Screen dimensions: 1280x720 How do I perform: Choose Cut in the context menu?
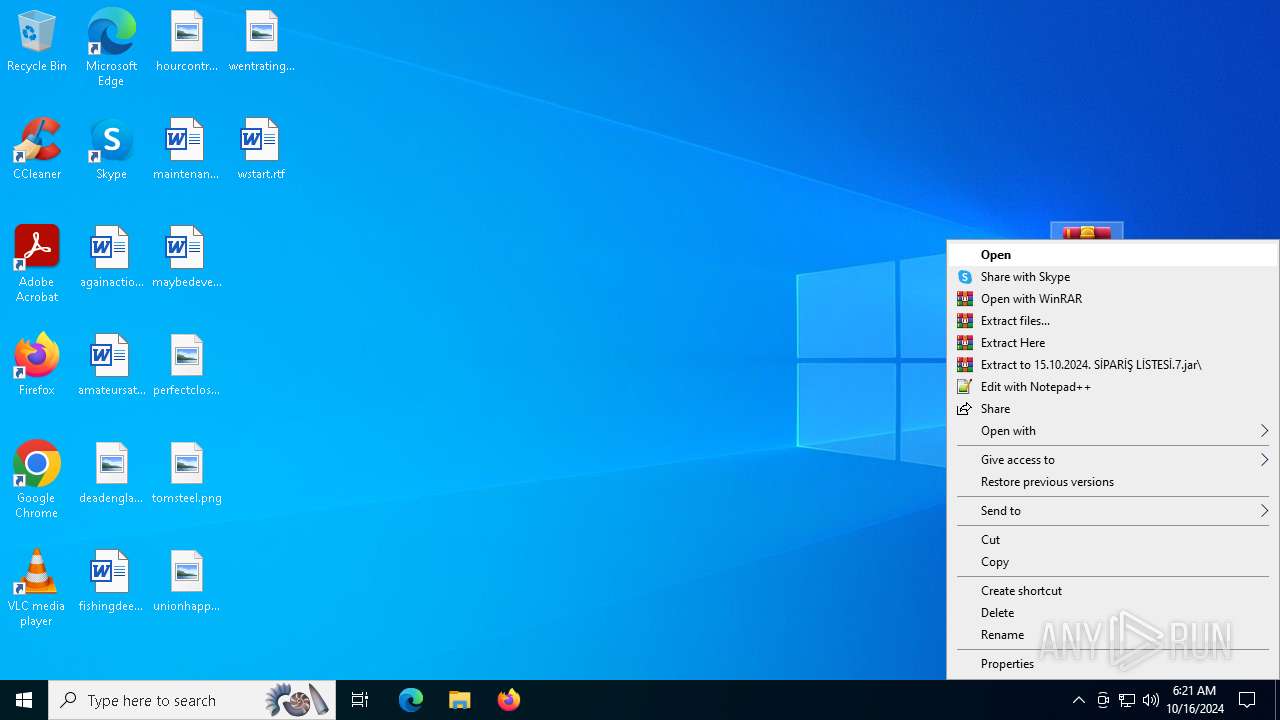tap(1113, 540)
